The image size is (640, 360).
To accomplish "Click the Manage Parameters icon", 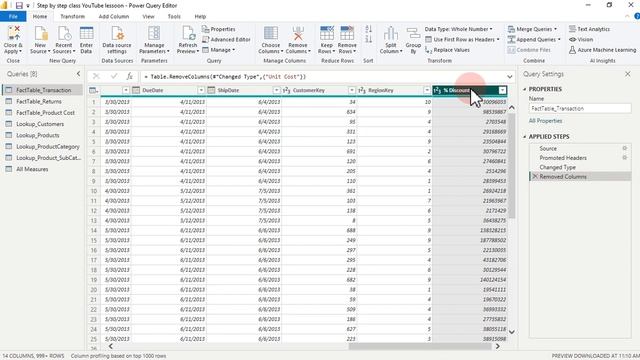I will [154, 33].
